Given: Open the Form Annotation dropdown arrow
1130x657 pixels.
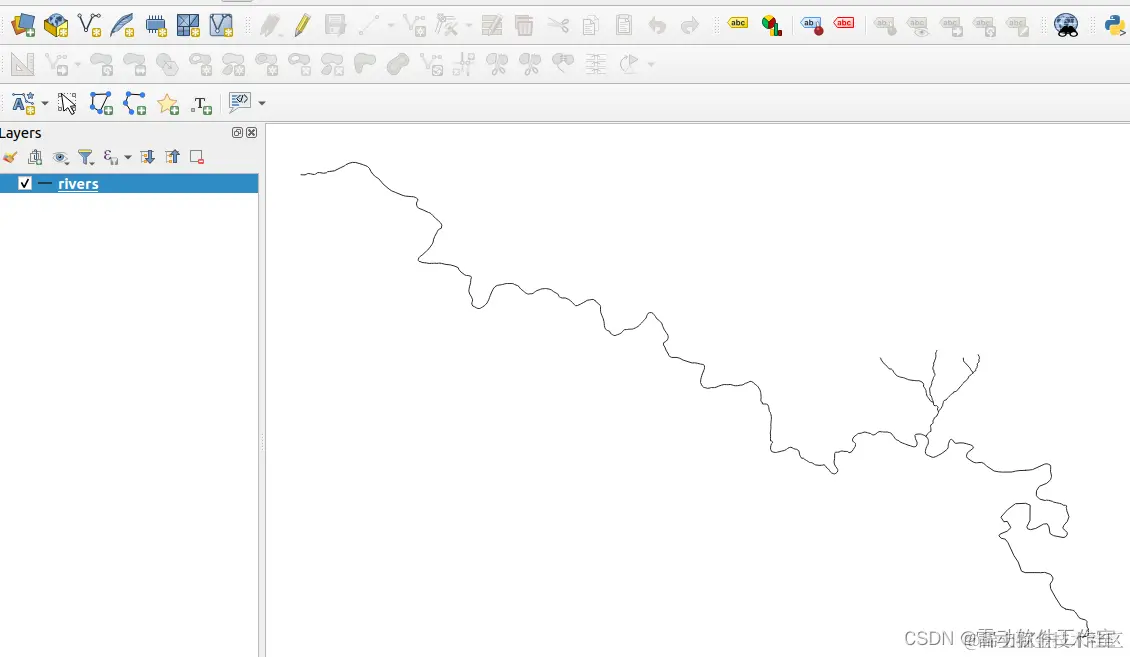Looking at the screenshot, I should pos(262,103).
